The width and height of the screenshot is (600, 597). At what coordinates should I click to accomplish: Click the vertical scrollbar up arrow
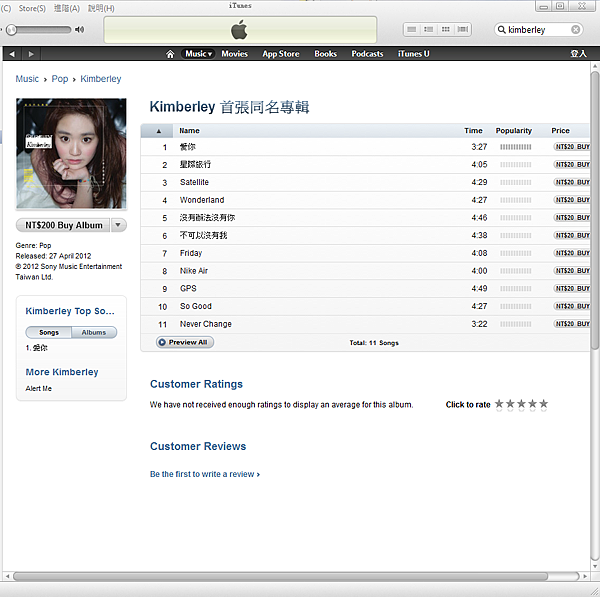[x=595, y=67]
